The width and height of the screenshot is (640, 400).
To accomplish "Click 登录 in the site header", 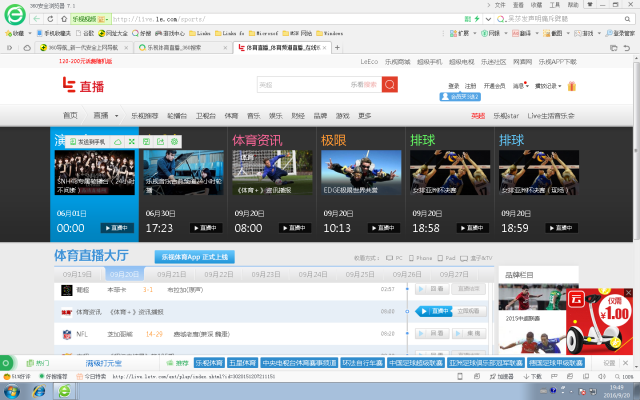I will coord(453,86).
